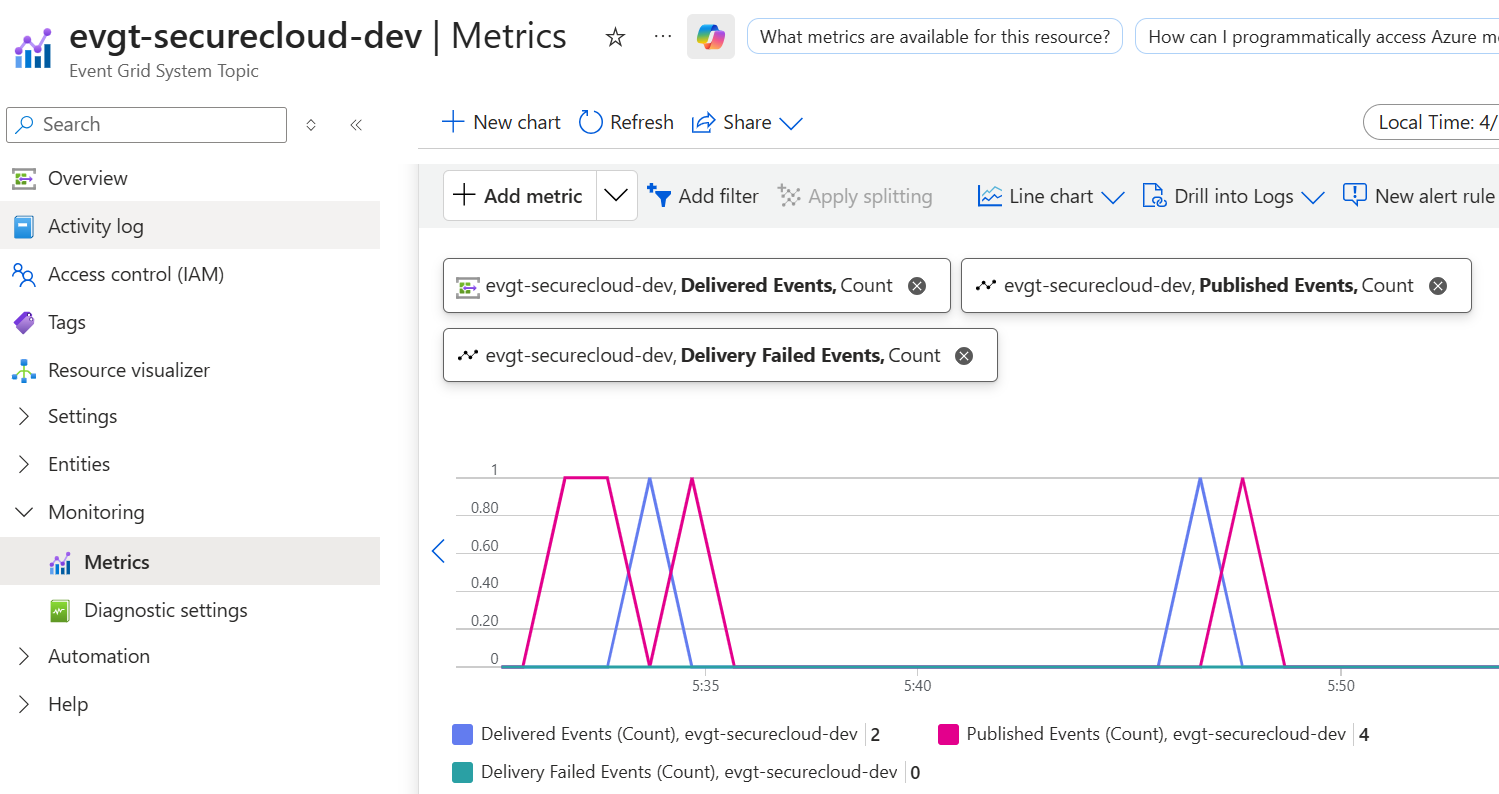The width and height of the screenshot is (1499, 794).
Task: Remove the Delivery Failed Events metric
Action: [964, 356]
